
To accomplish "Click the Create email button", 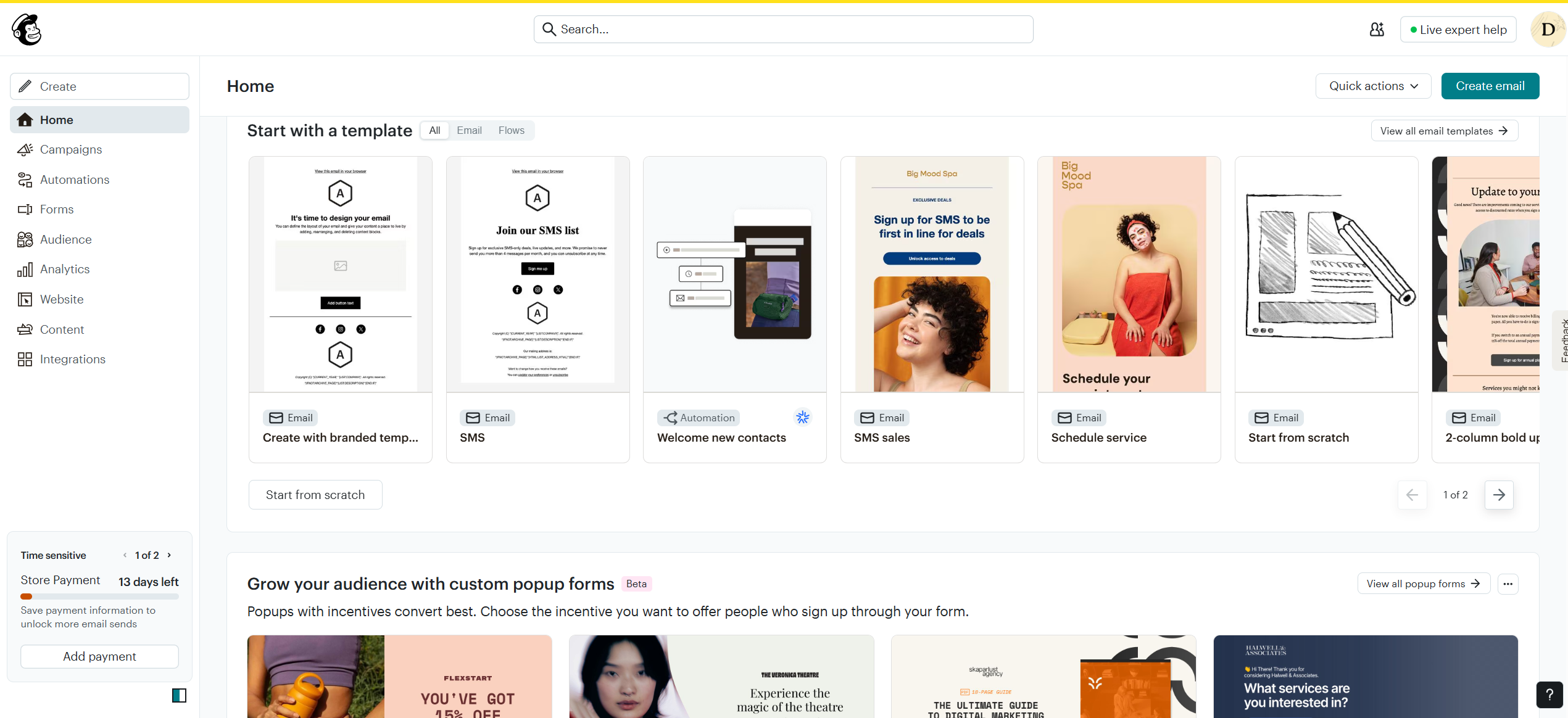I will (x=1490, y=86).
